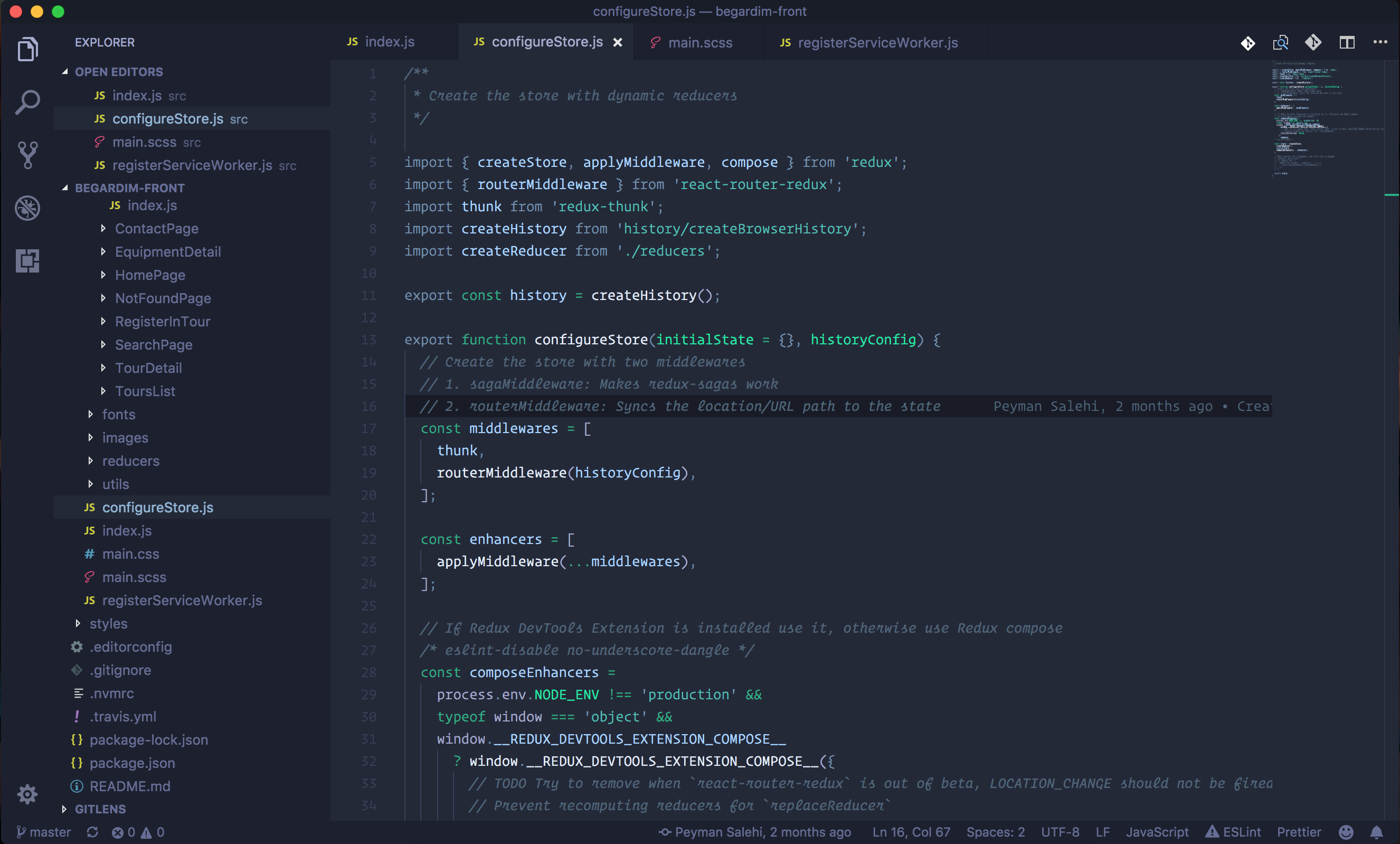The width and height of the screenshot is (1400, 844).
Task: Switch to the registerServiceWorker.js tab
Action: 877,42
